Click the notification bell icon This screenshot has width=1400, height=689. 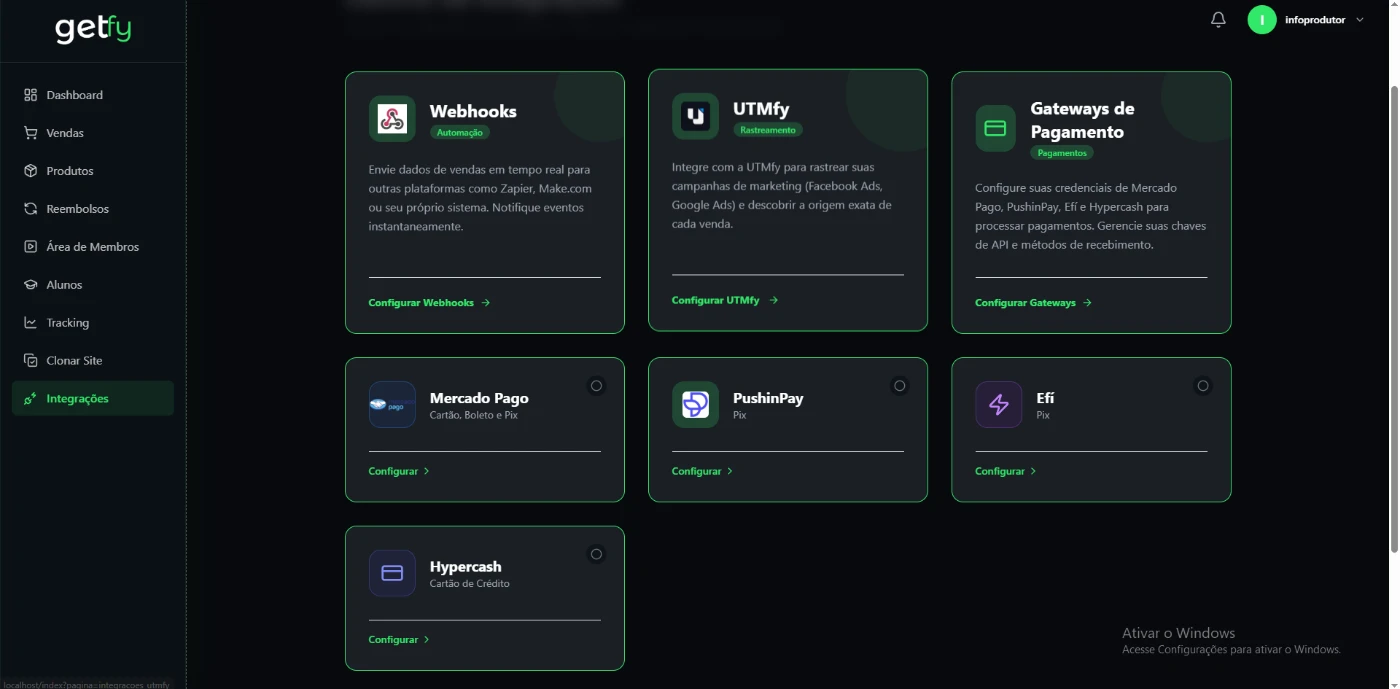(x=1218, y=20)
